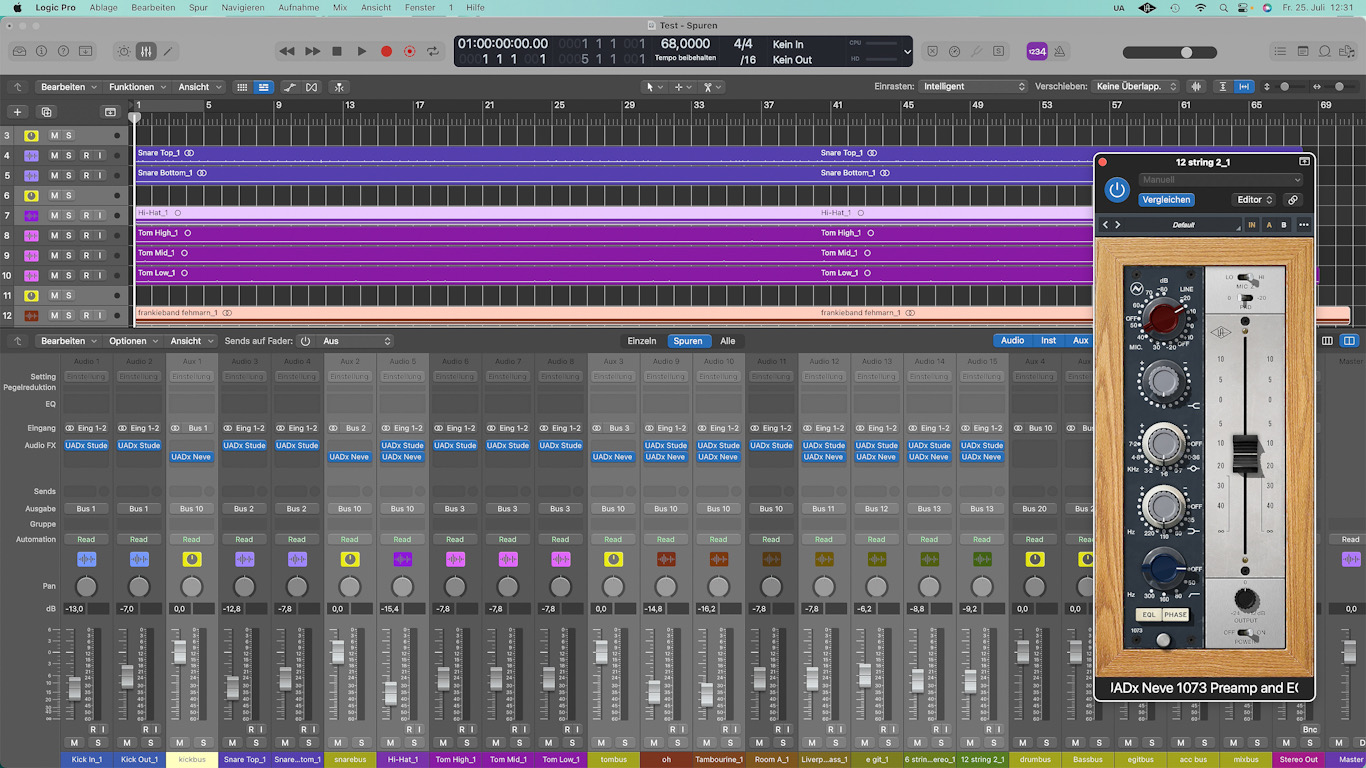Toggle the Smart Controls dial icon

click(124, 51)
